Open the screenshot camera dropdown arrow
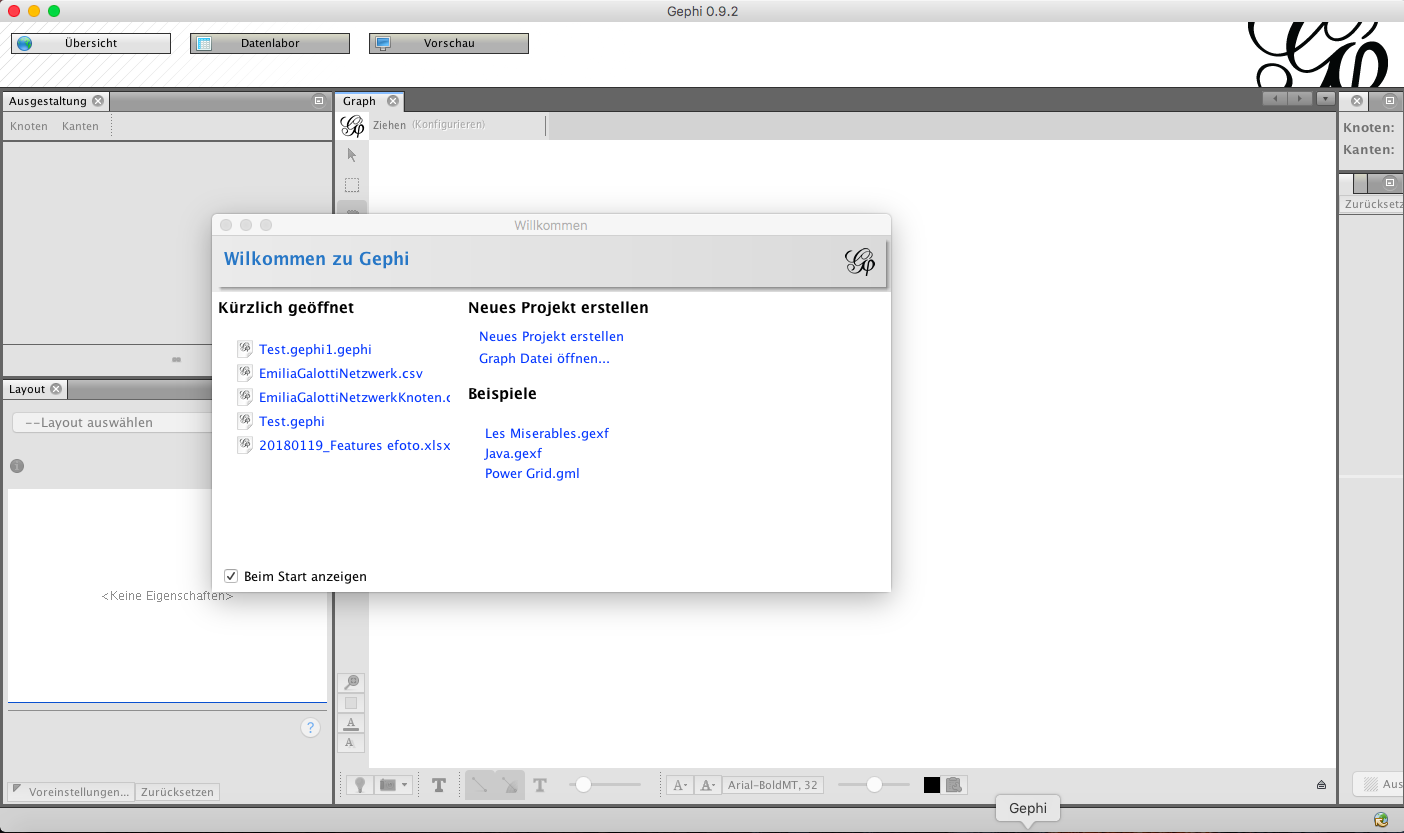Image resolution: width=1404 pixels, height=833 pixels. pyautogui.click(x=405, y=785)
